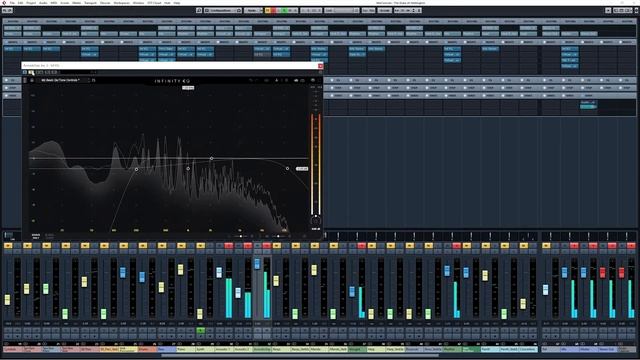This screenshot has width=640, height=360.
Task: Select the blue Bass channel name label
Action: click(166, 349)
